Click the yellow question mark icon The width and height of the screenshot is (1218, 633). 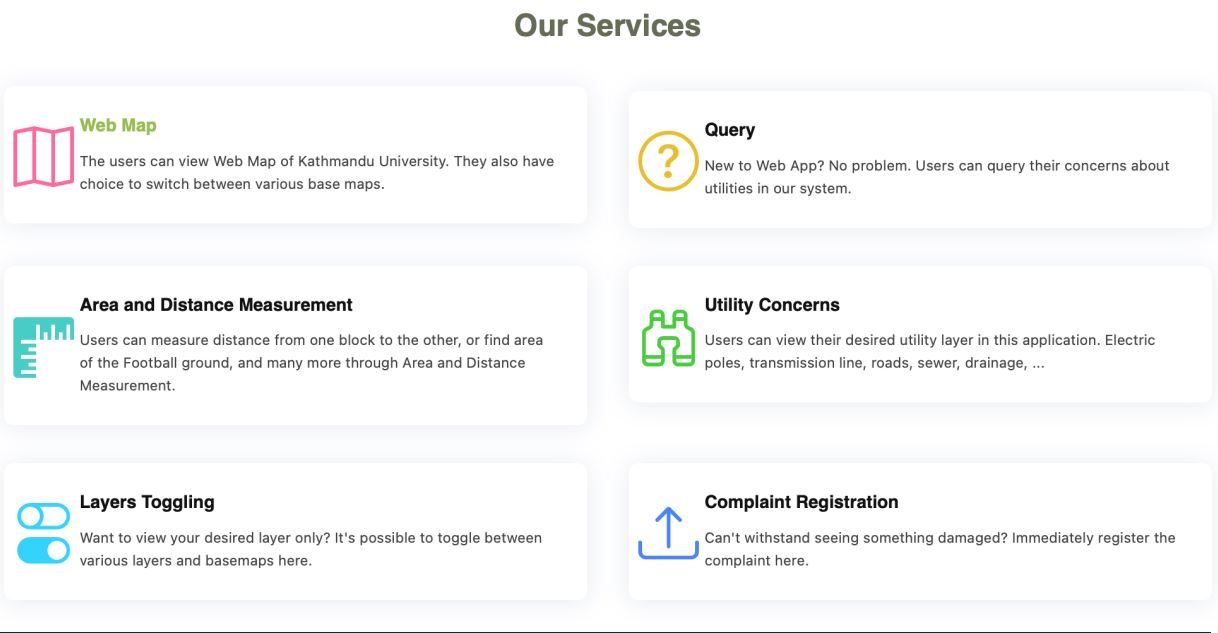click(x=668, y=160)
